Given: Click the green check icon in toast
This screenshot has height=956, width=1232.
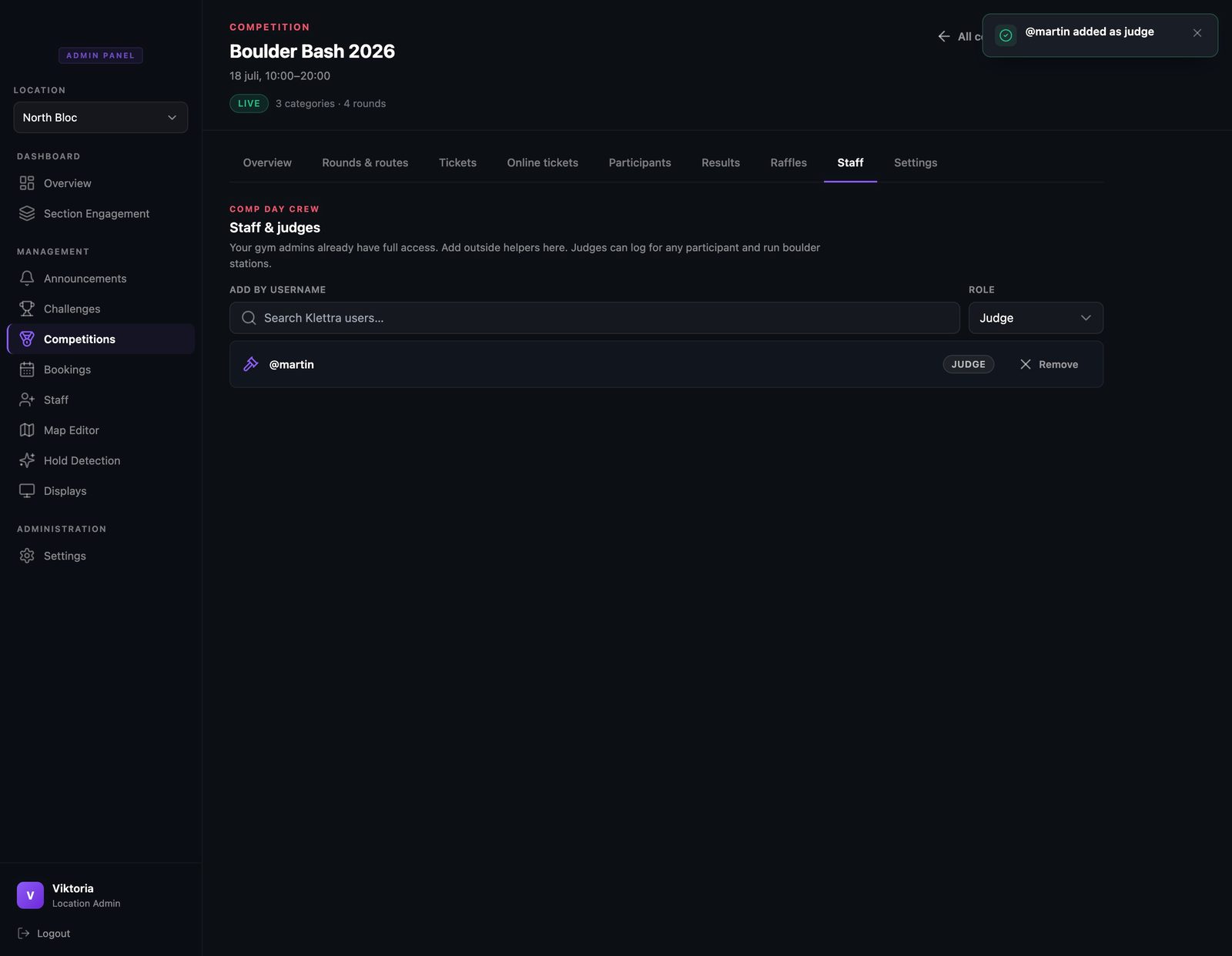Looking at the screenshot, I should point(1006,35).
